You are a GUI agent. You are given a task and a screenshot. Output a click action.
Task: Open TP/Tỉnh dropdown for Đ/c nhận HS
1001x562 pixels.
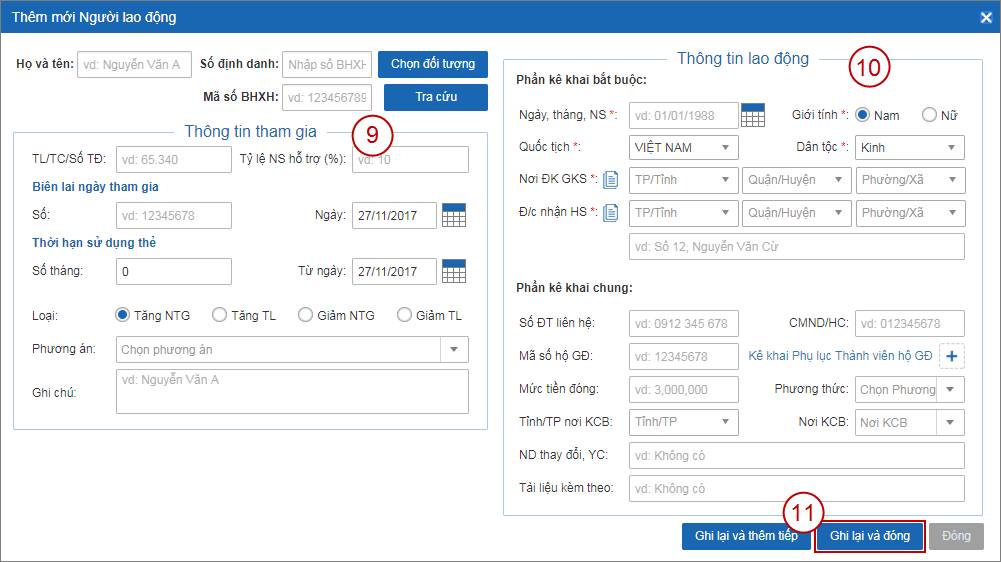(x=683, y=213)
